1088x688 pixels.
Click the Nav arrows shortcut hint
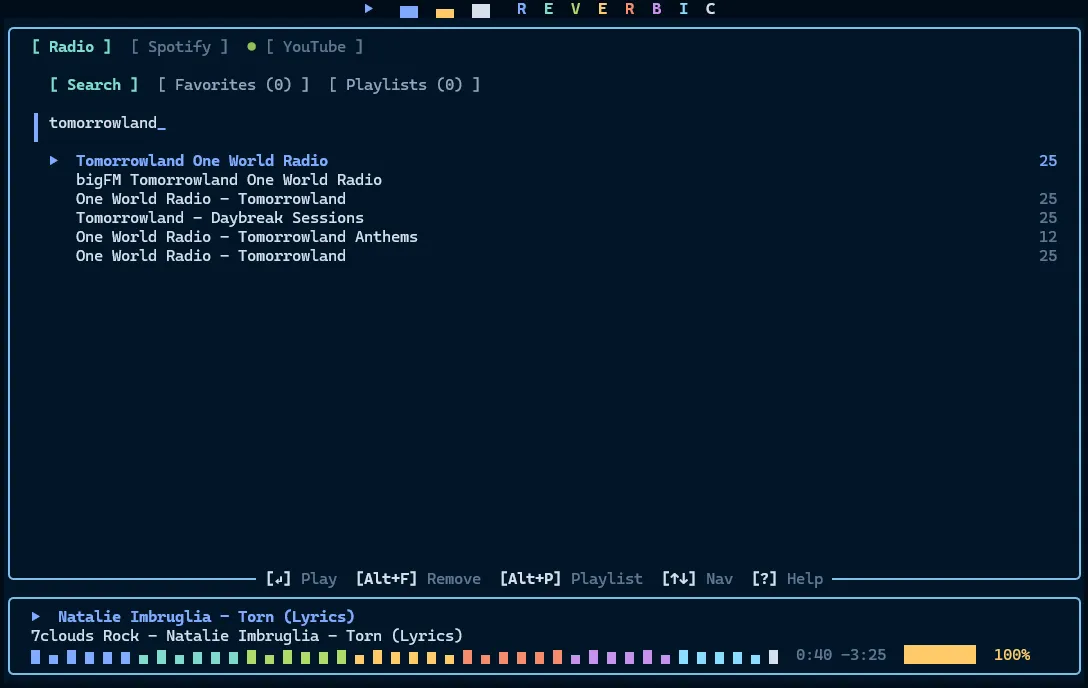[697, 578]
